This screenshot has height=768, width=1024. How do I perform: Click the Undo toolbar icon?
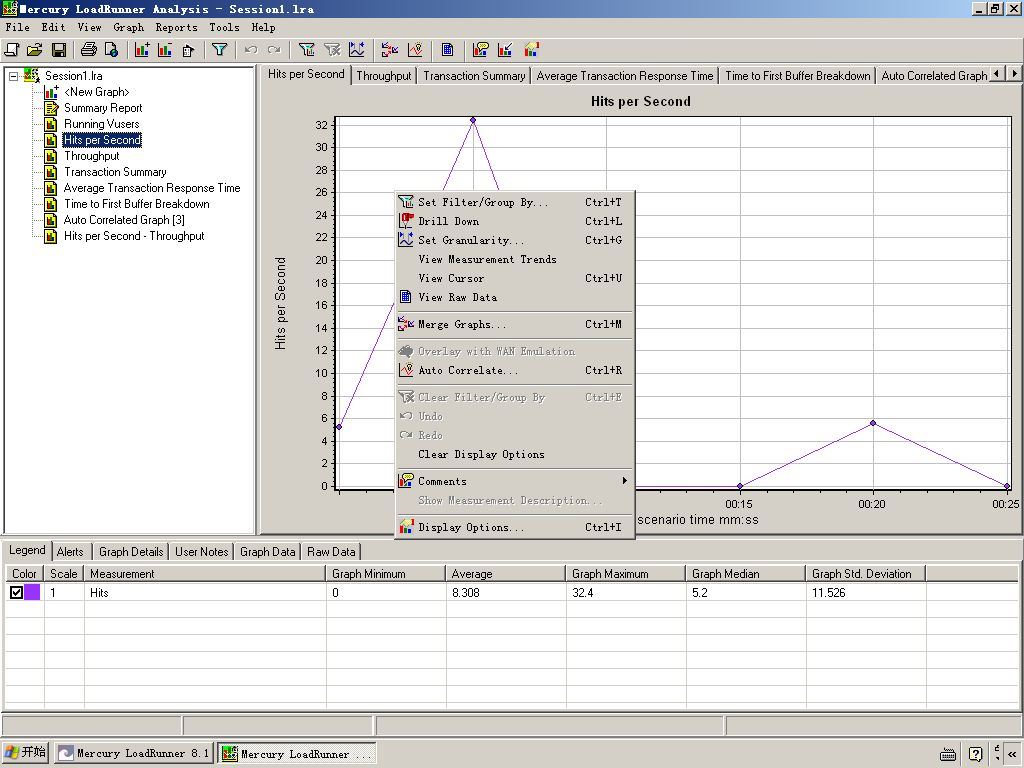coord(251,50)
